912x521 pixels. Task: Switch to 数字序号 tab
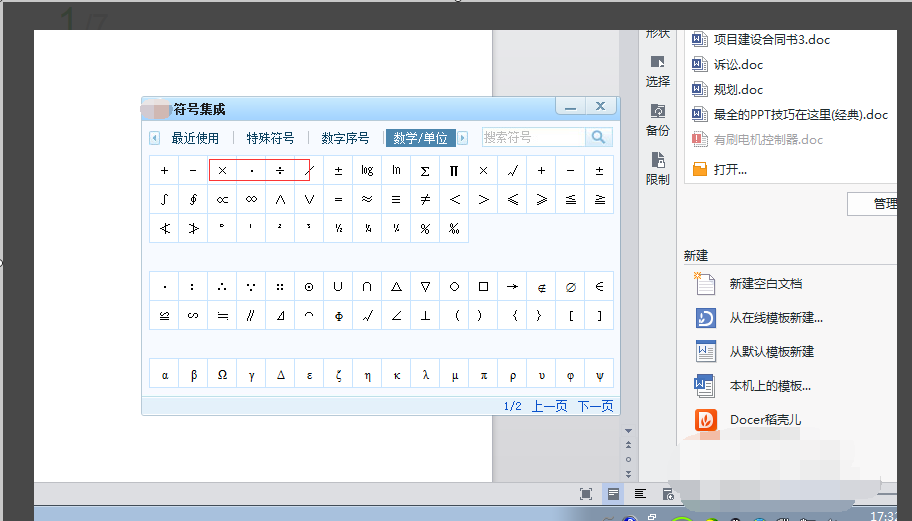click(345, 138)
